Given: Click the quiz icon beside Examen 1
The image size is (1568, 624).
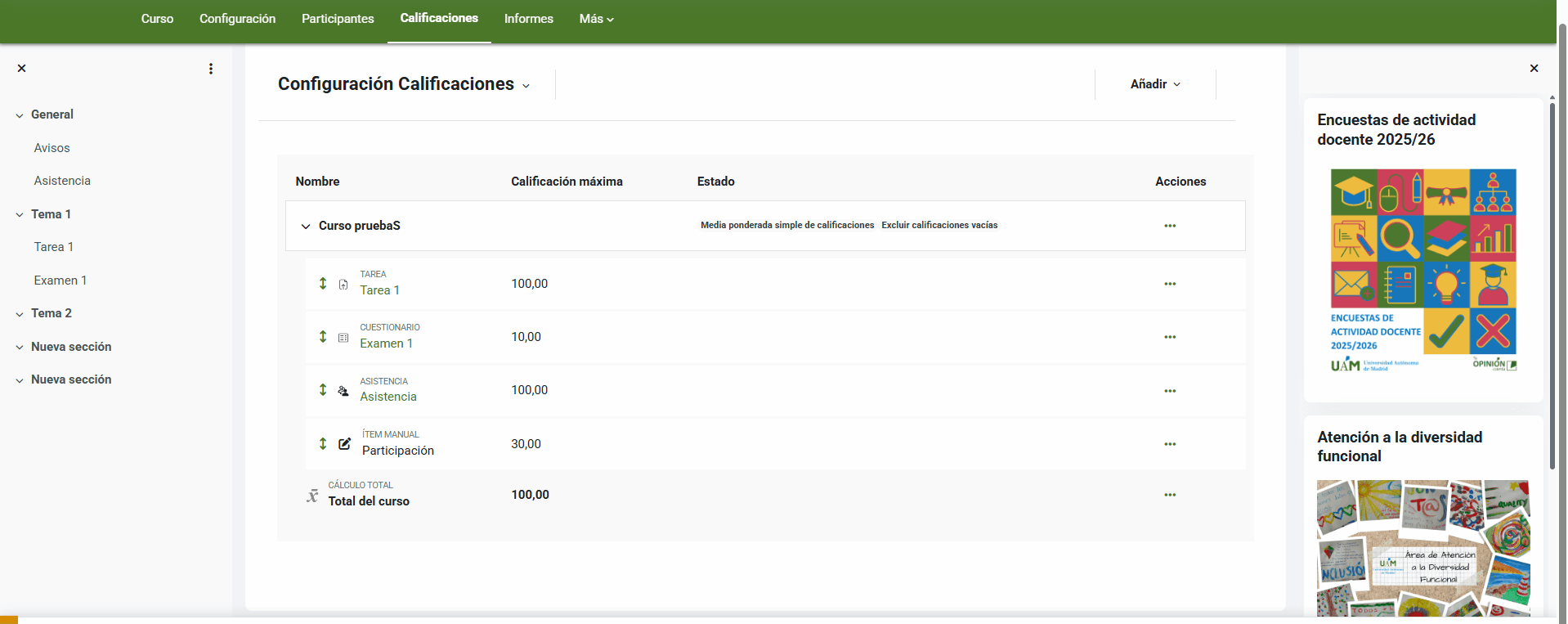Looking at the screenshot, I should click(343, 337).
